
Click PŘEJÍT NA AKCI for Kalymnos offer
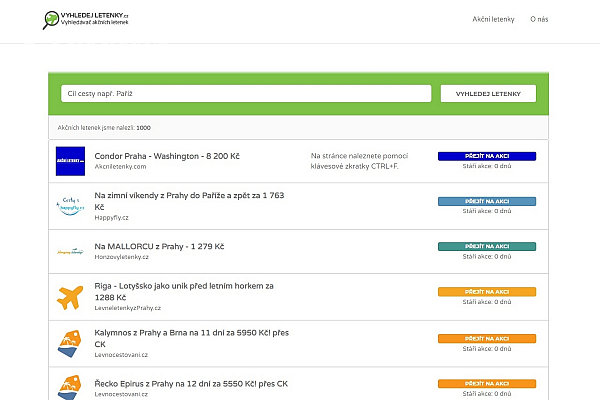[x=487, y=338]
